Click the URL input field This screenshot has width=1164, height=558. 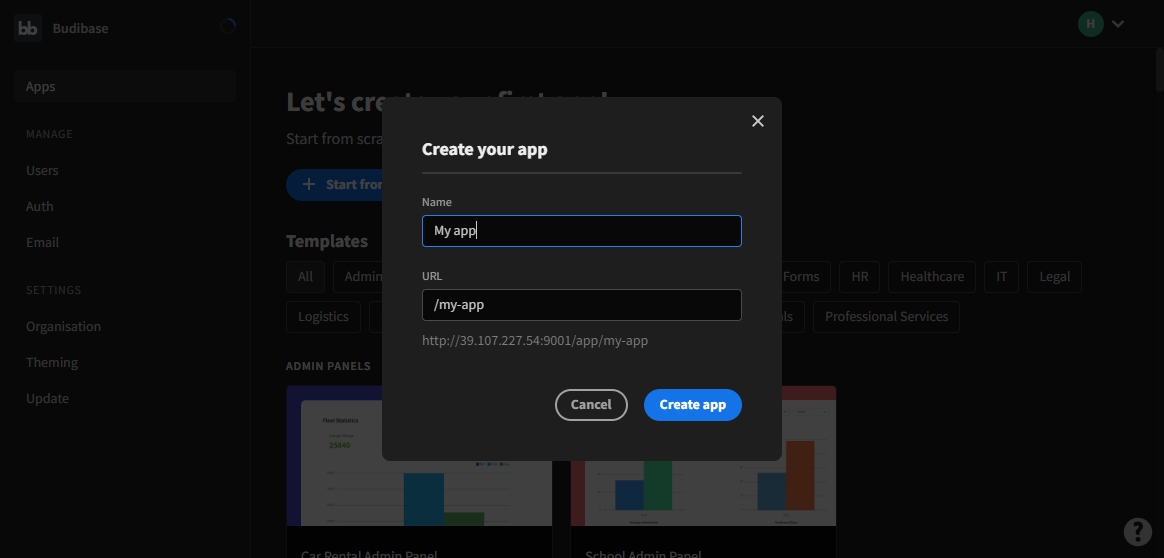[x=581, y=305]
